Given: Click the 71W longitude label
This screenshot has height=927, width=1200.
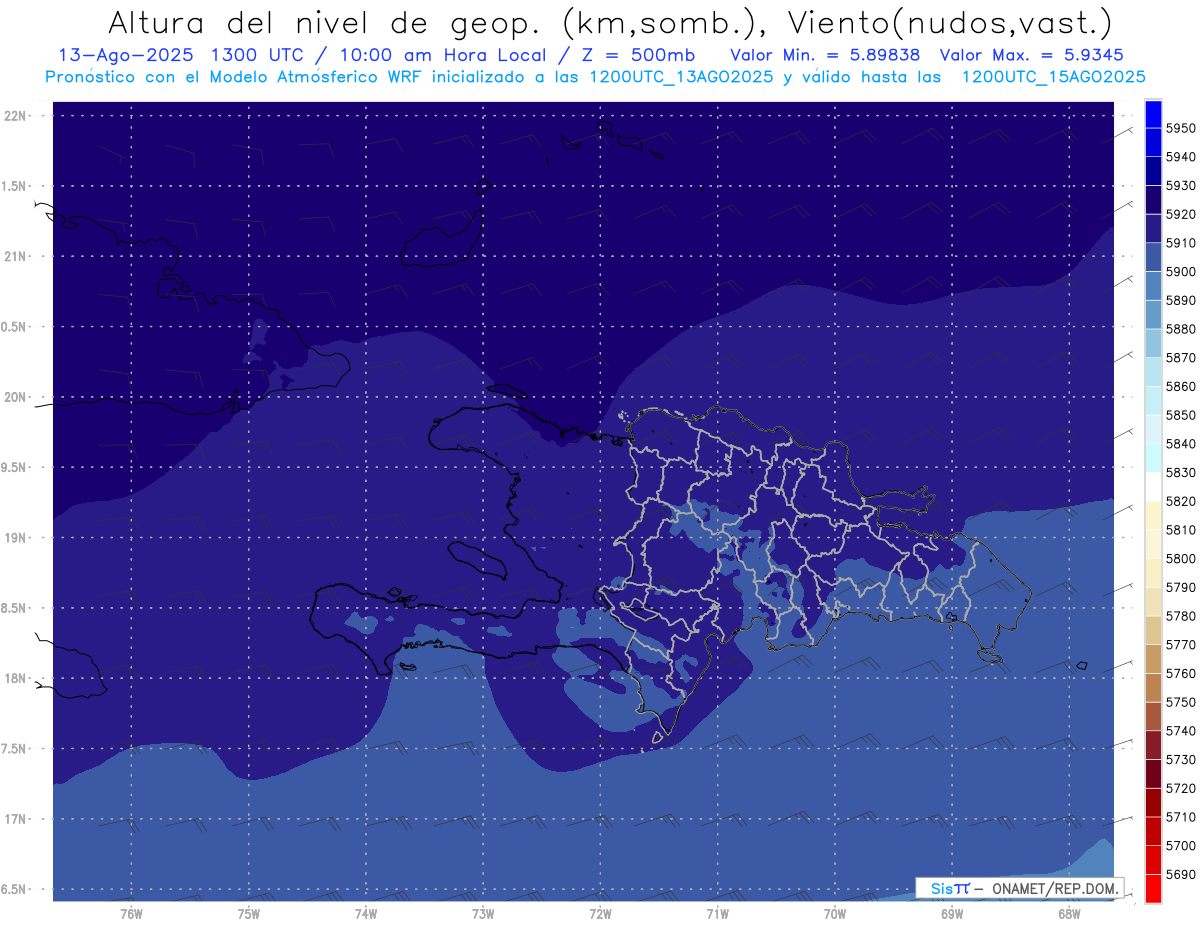Looking at the screenshot, I should [x=717, y=913].
